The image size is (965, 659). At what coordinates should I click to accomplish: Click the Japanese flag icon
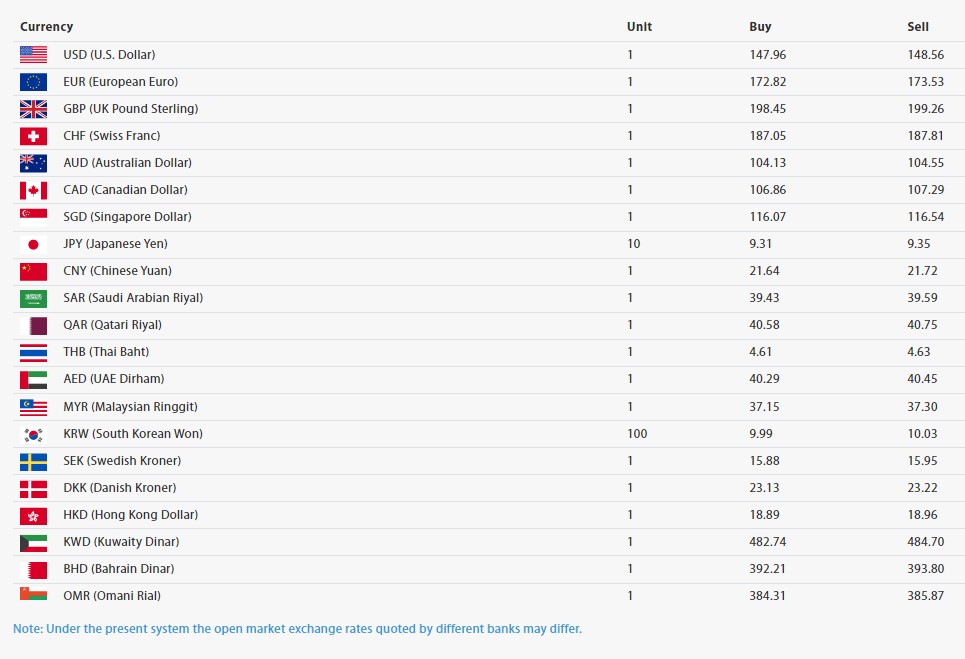pos(33,244)
